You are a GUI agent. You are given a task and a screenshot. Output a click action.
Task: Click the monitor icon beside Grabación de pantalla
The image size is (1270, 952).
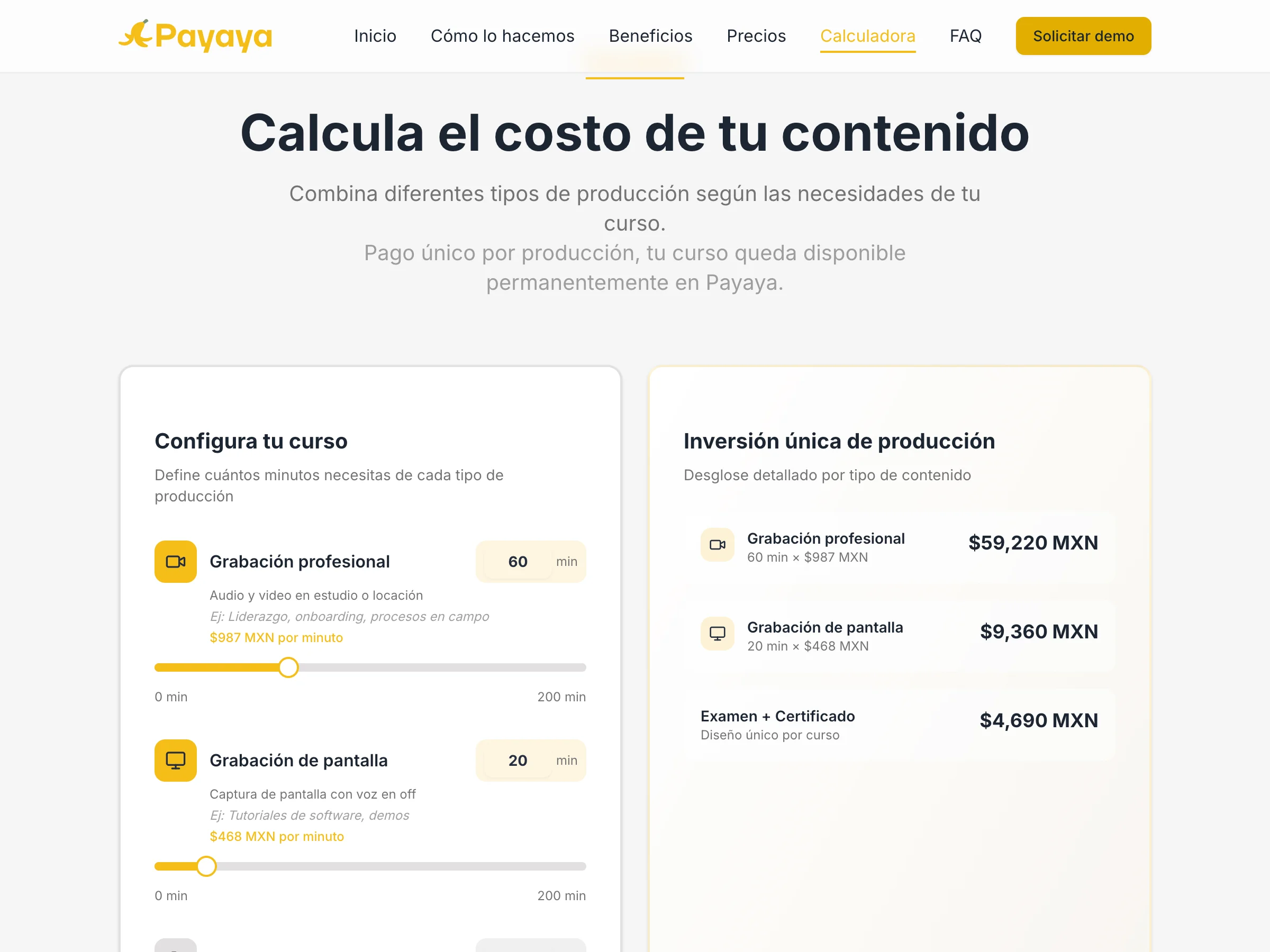175,761
